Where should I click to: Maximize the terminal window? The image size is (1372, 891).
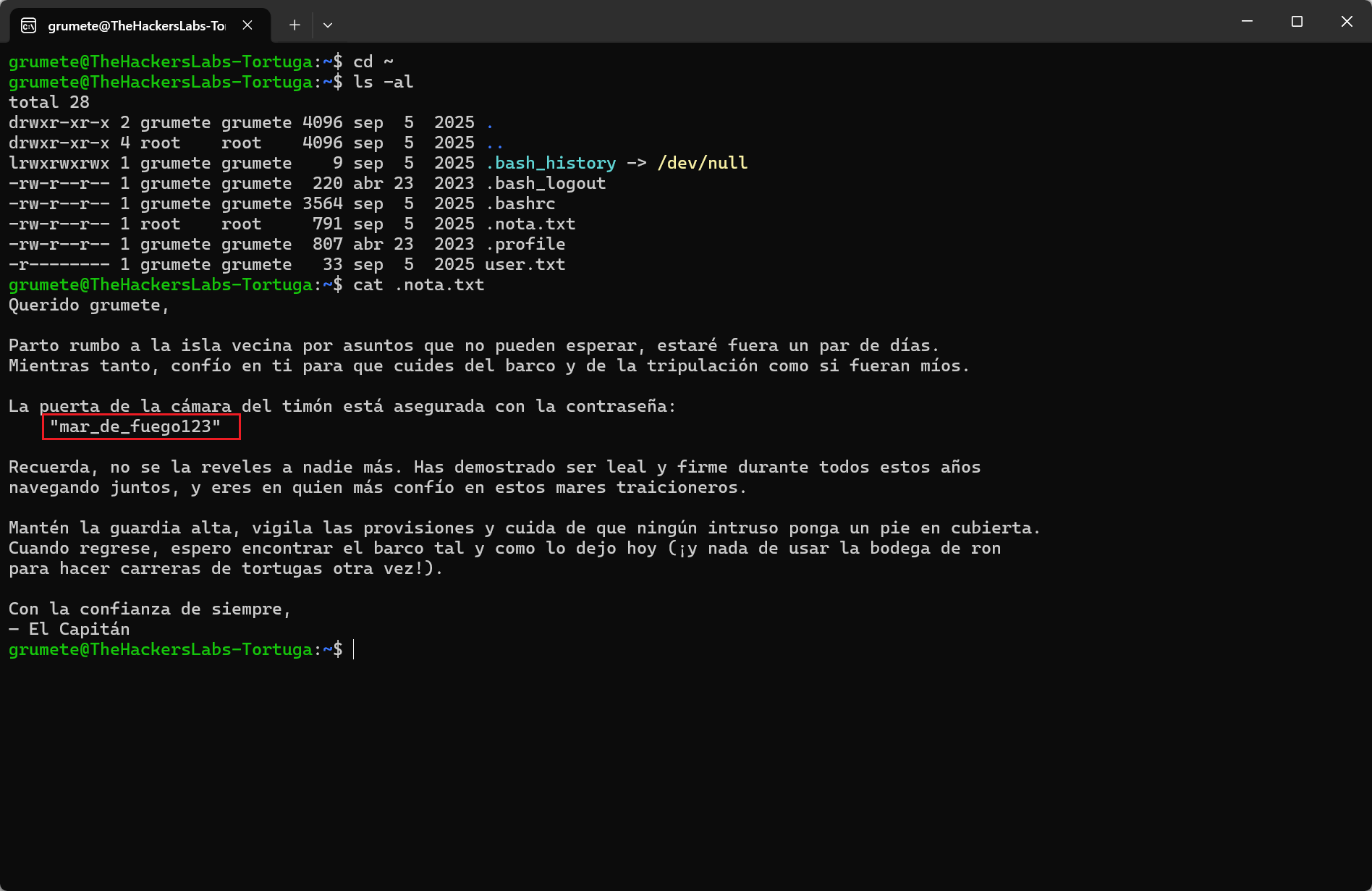pyautogui.click(x=1297, y=22)
